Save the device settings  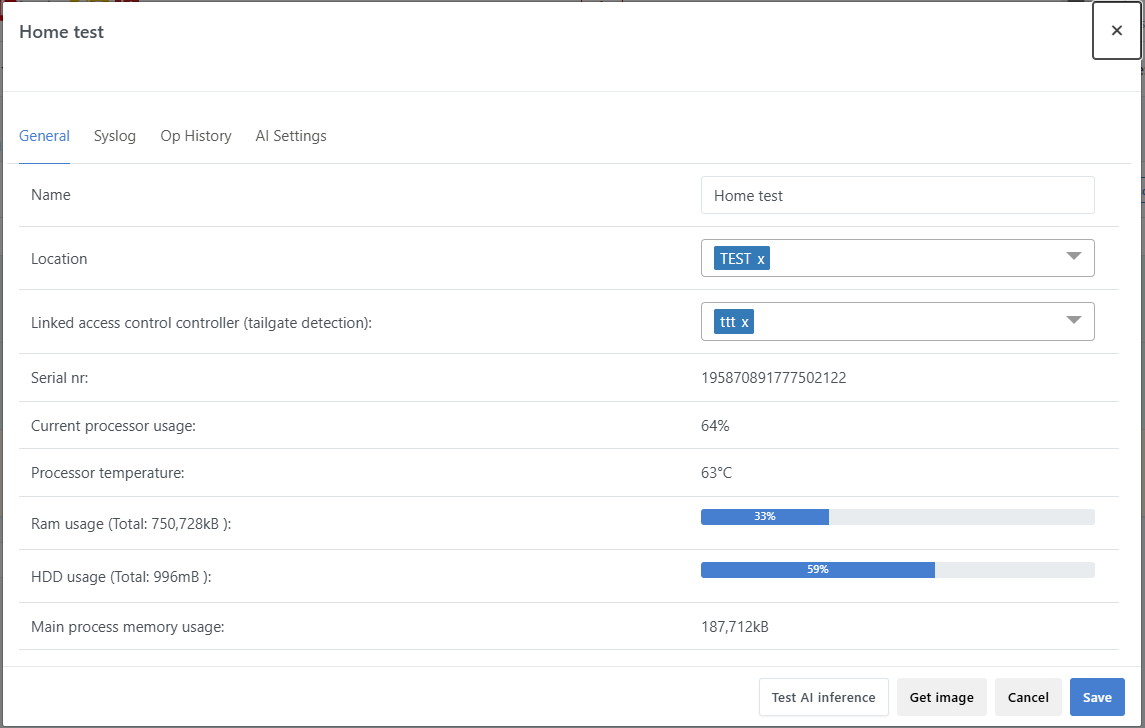click(x=1097, y=697)
